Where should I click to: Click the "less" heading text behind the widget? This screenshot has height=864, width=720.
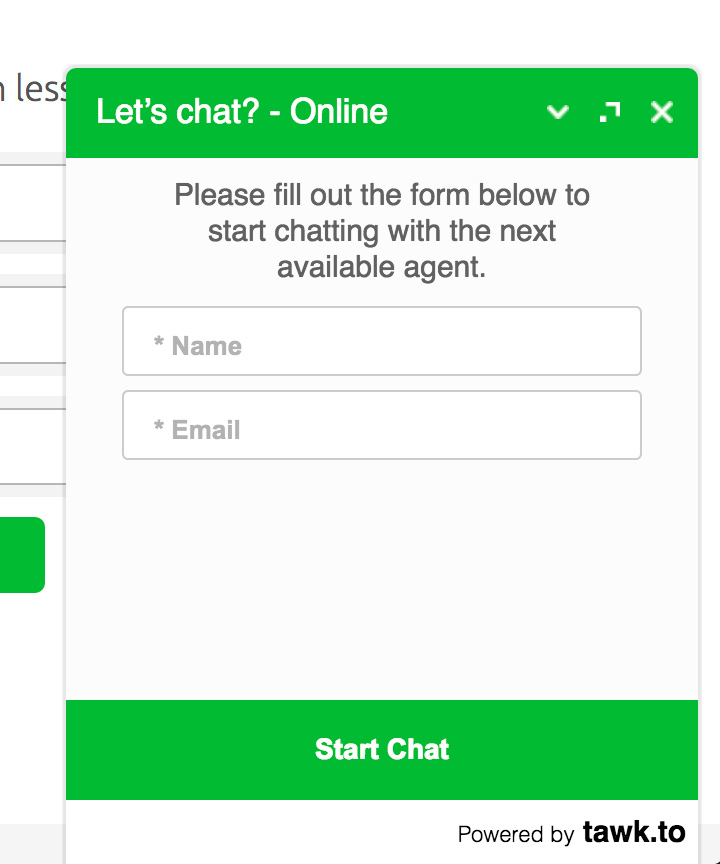pyautogui.click(x=40, y=88)
